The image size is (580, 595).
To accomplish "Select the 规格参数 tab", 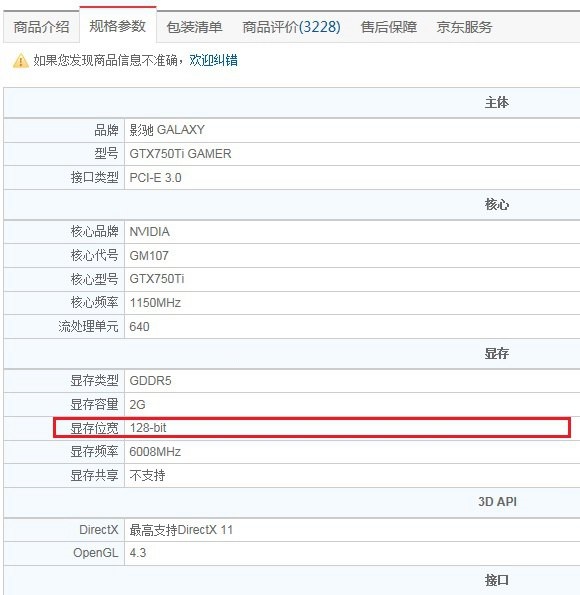I will [118, 26].
